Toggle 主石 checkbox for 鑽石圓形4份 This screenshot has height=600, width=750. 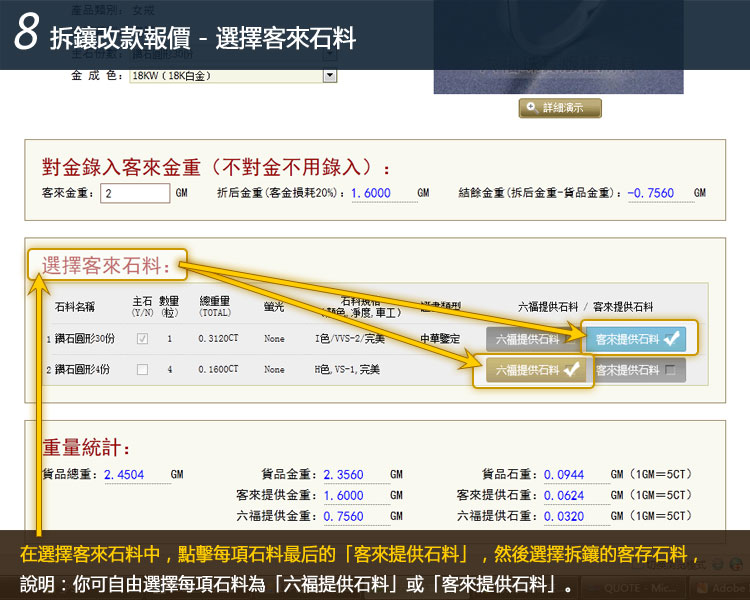142,369
